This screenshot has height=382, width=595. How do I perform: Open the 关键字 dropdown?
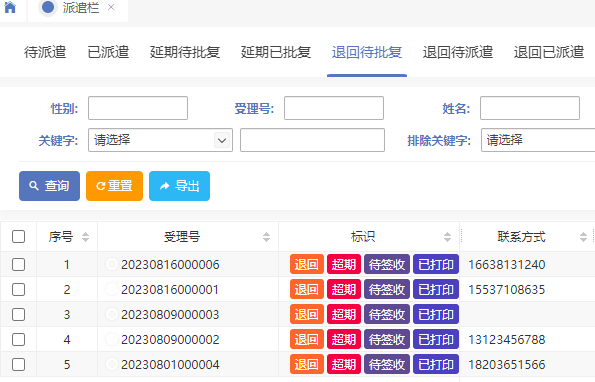pyautogui.click(x=161, y=140)
